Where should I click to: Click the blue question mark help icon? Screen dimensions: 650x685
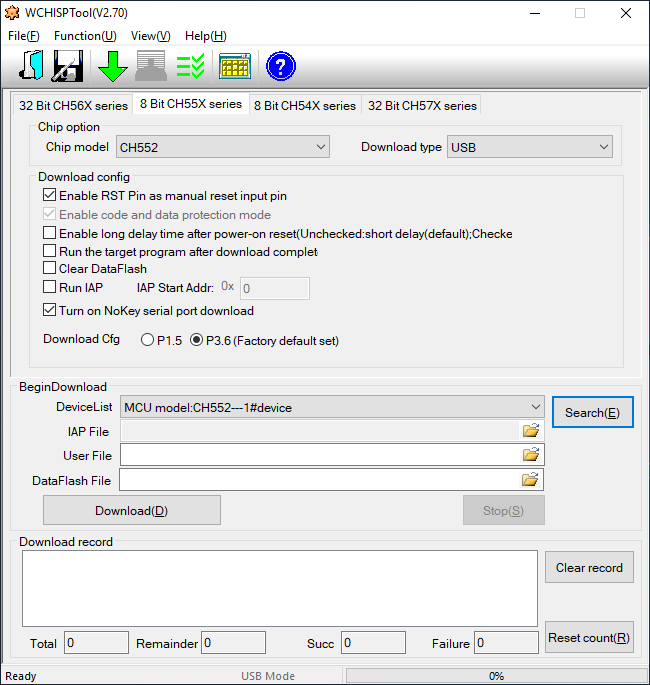click(281, 66)
